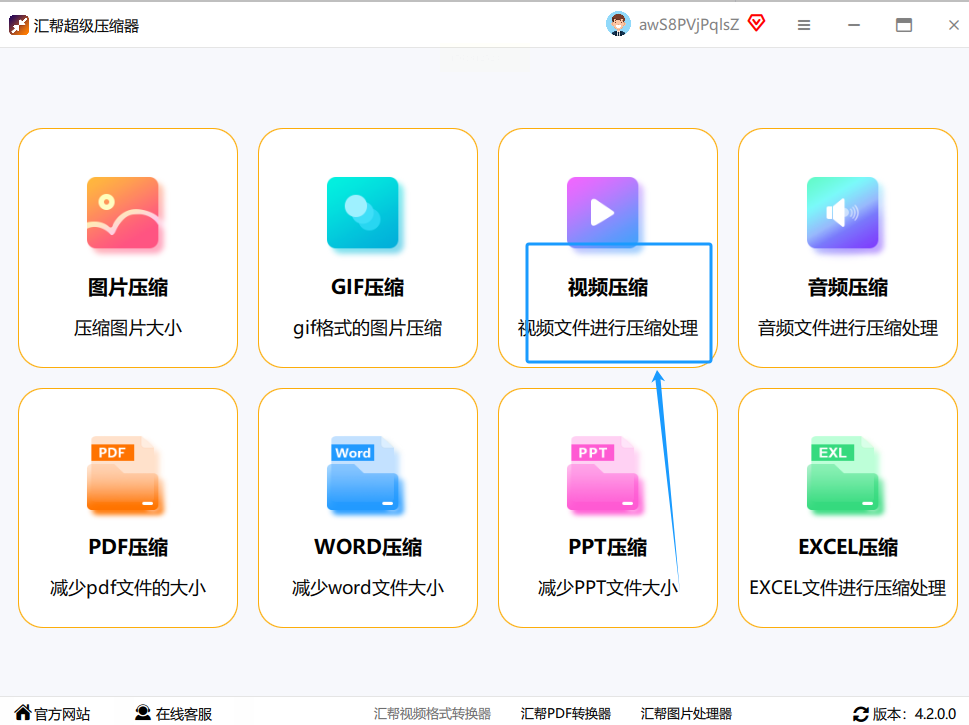Image resolution: width=969 pixels, height=725 pixels.
Task: Click the 视频压缩 title text
Action: pyautogui.click(x=608, y=288)
